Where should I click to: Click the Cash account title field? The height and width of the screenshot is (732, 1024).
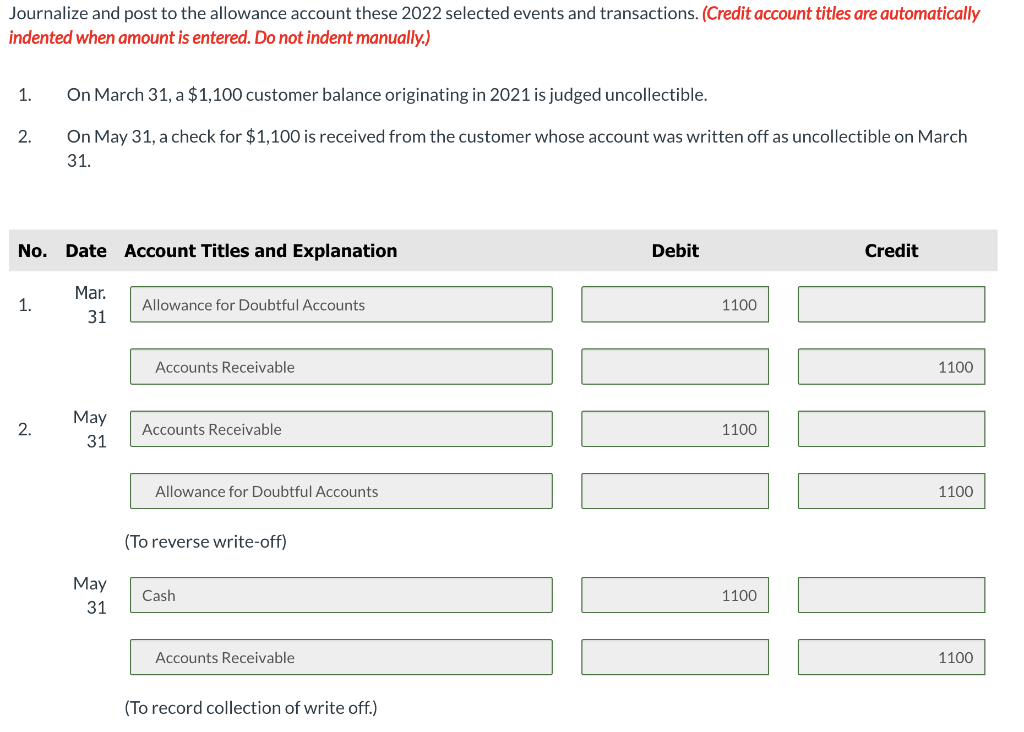click(341, 594)
